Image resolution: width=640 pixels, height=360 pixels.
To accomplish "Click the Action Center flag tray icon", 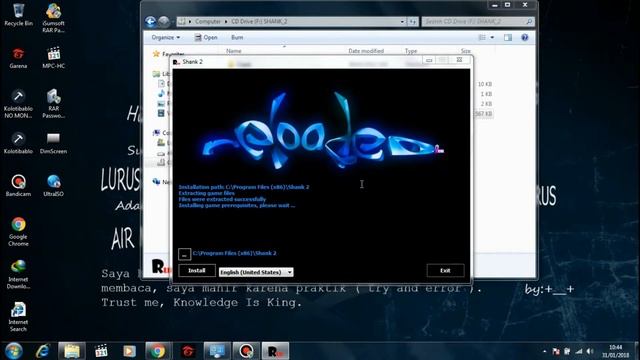I will [556, 351].
